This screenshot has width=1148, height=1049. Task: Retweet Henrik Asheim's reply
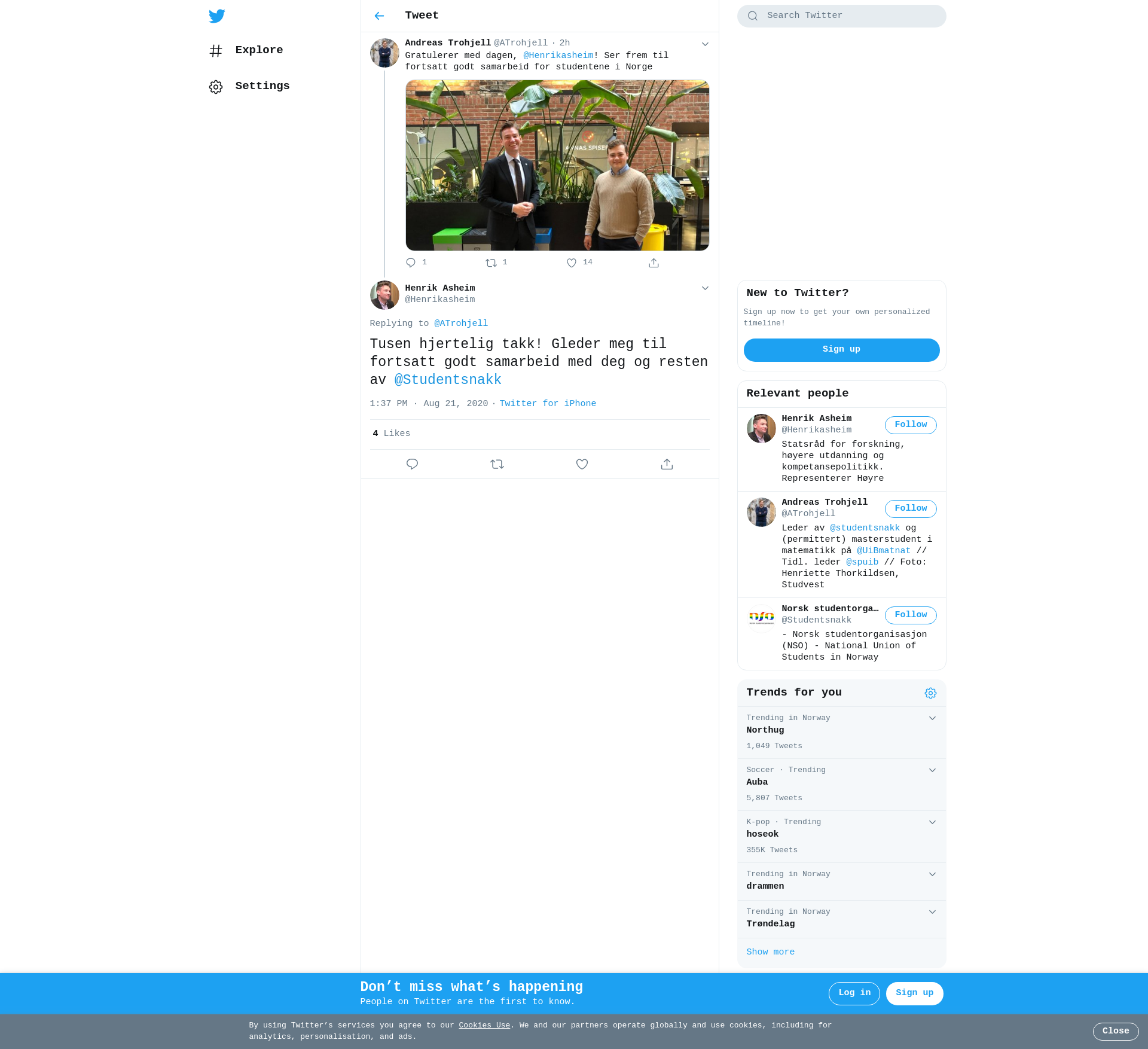(497, 464)
